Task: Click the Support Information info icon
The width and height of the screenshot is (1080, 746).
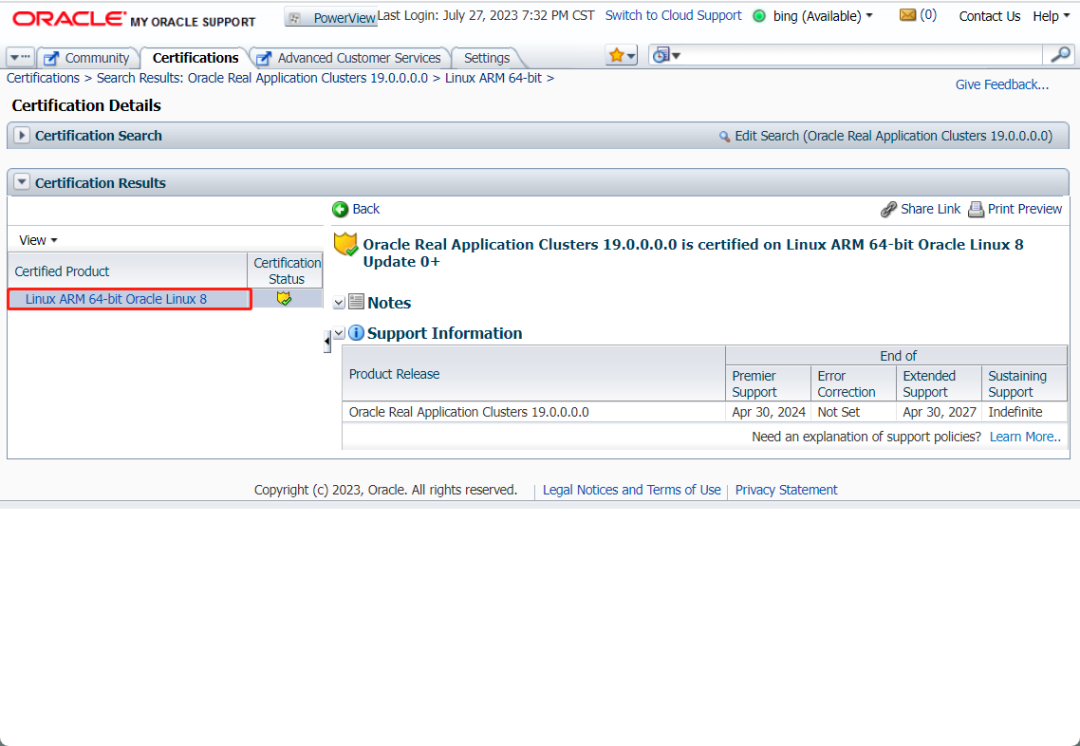Action: click(356, 333)
